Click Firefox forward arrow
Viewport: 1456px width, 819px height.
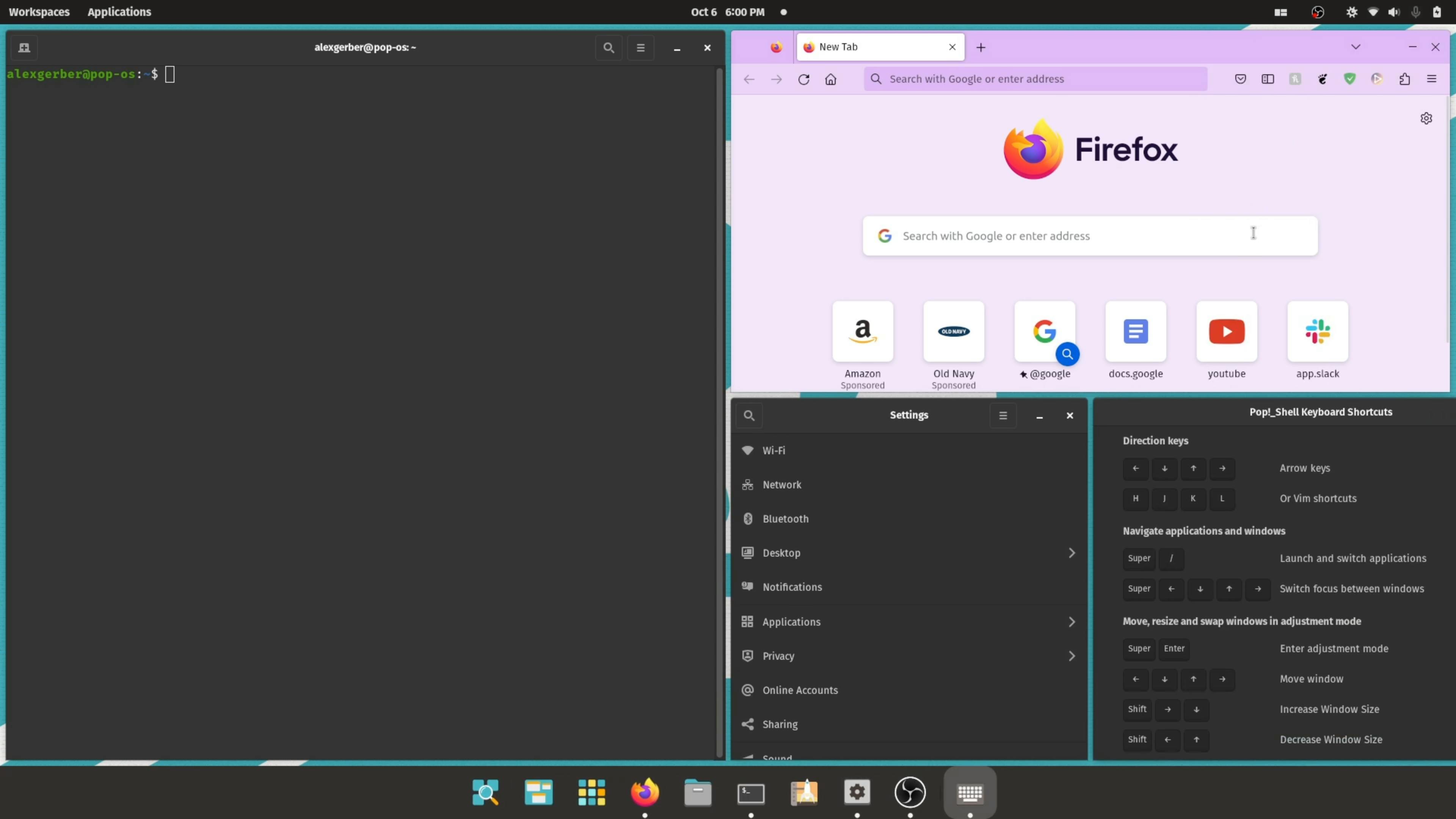tap(777, 79)
